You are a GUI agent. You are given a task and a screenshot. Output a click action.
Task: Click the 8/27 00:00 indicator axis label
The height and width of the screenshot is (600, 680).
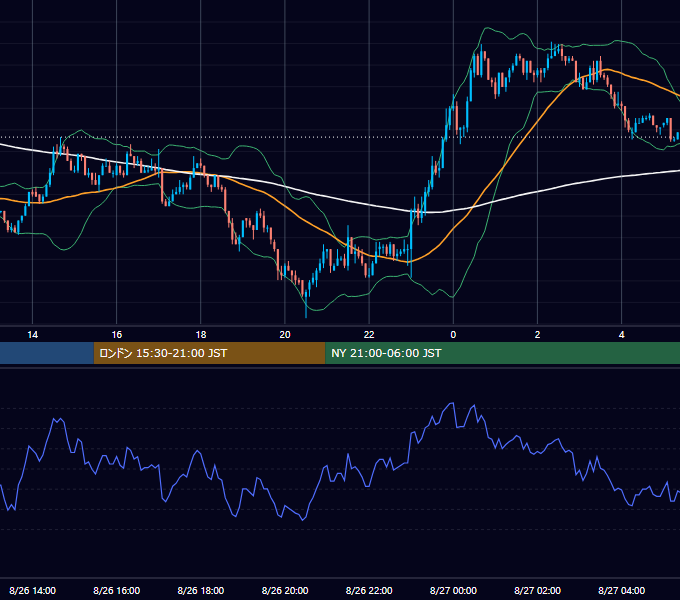pos(453,591)
